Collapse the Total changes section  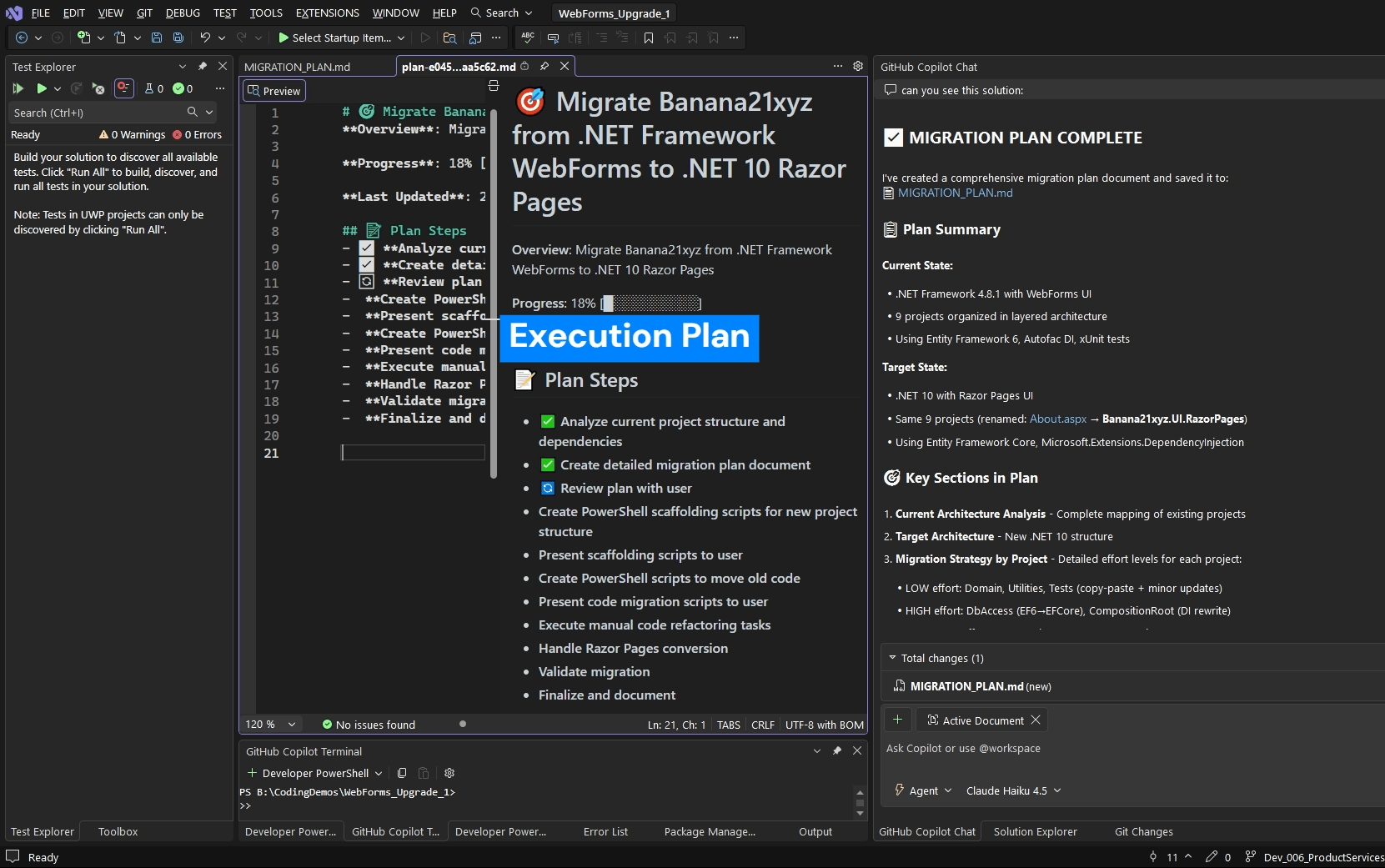pos(892,658)
